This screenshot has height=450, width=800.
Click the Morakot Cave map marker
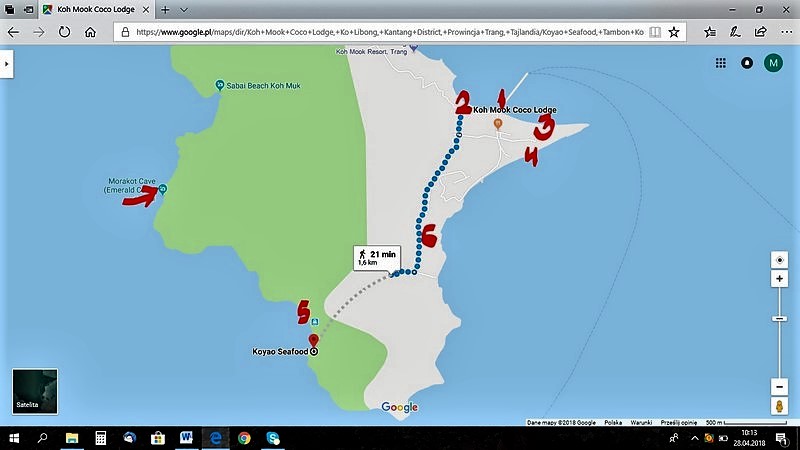pyautogui.click(x=162, y=190)
